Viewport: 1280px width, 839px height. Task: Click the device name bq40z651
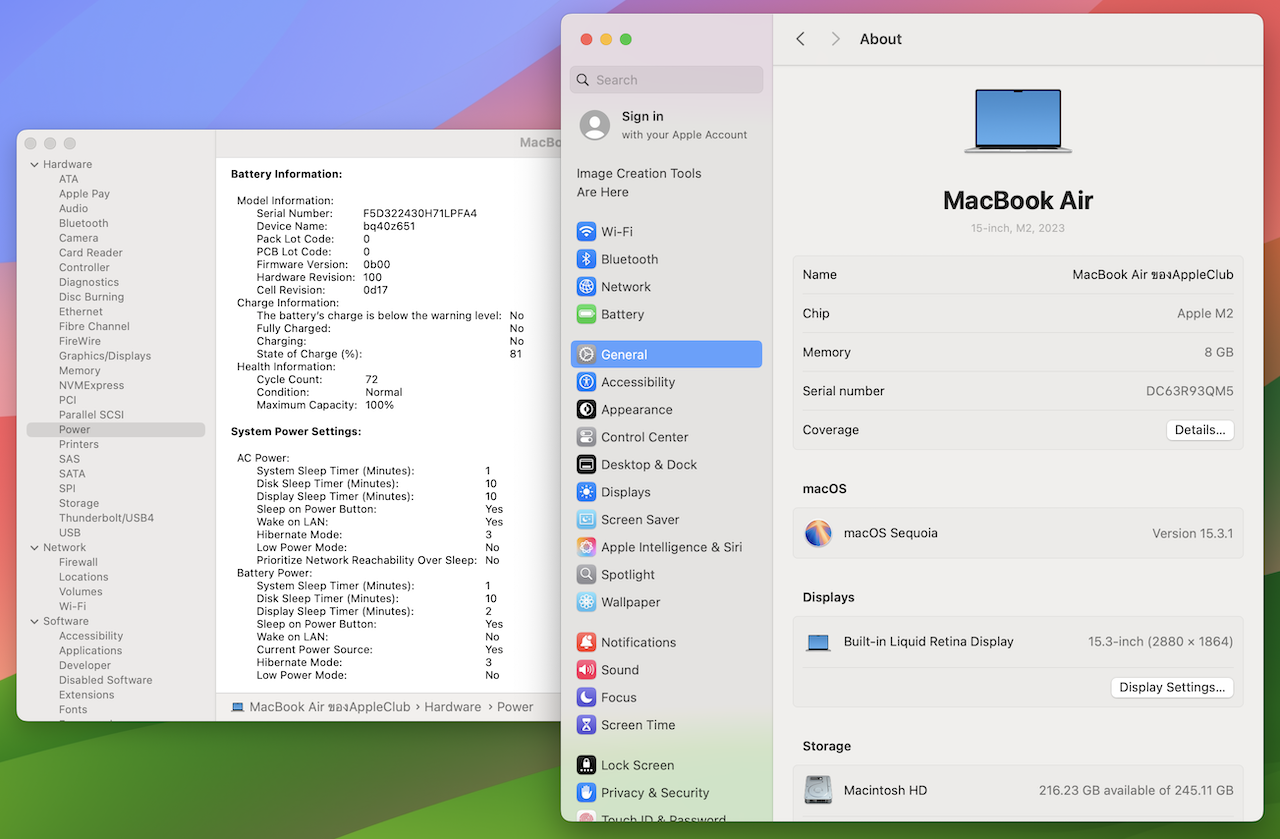pos(389,226)
